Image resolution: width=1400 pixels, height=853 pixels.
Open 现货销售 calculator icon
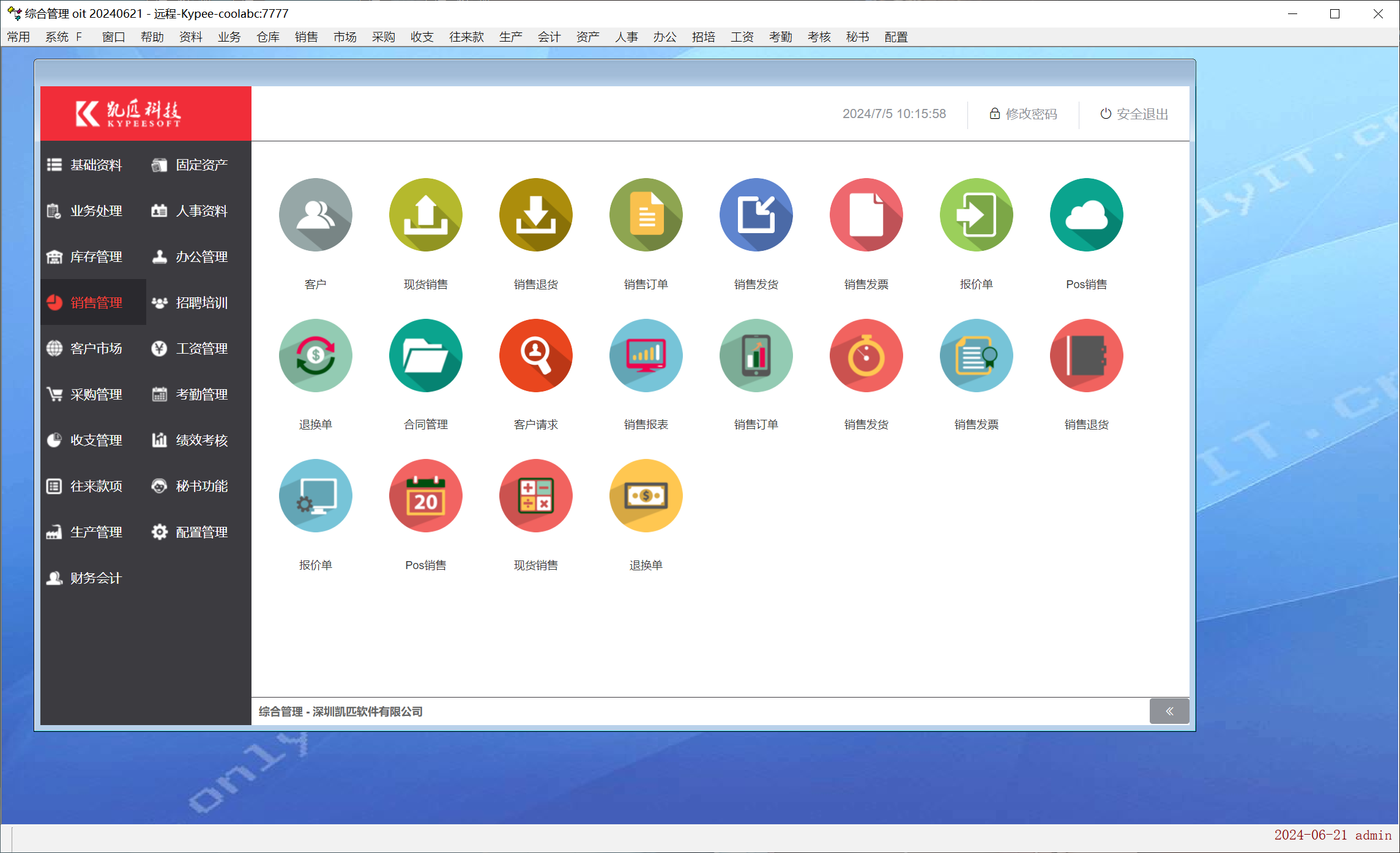(x=535, y=496)
